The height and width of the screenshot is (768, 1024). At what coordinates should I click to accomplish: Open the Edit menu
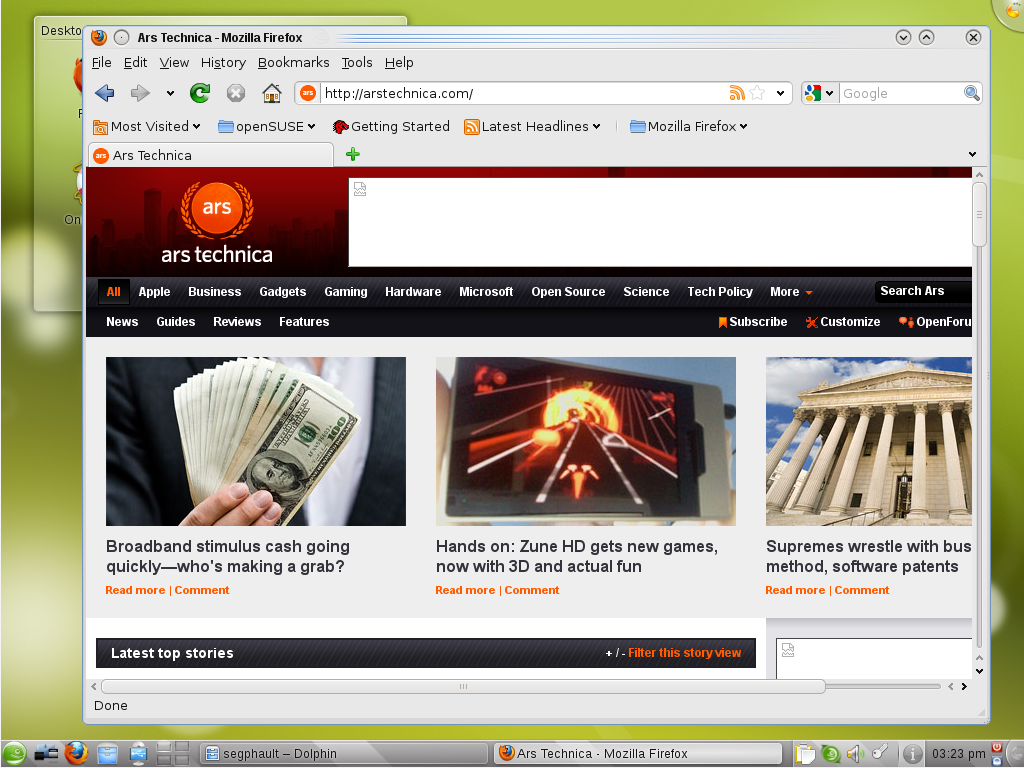tap(135, 63)
